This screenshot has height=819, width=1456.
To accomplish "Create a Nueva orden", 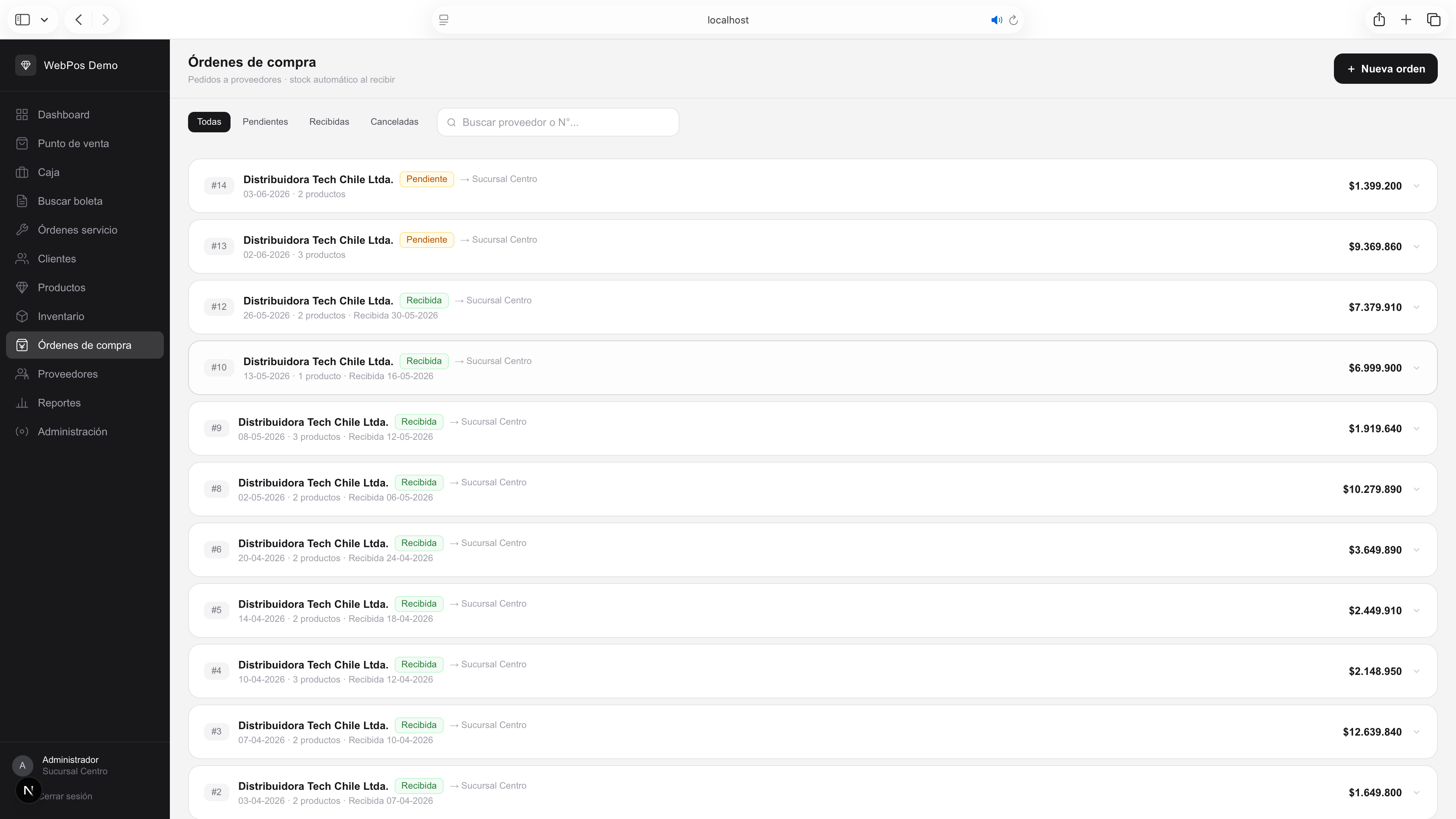I will [1385, 69].
